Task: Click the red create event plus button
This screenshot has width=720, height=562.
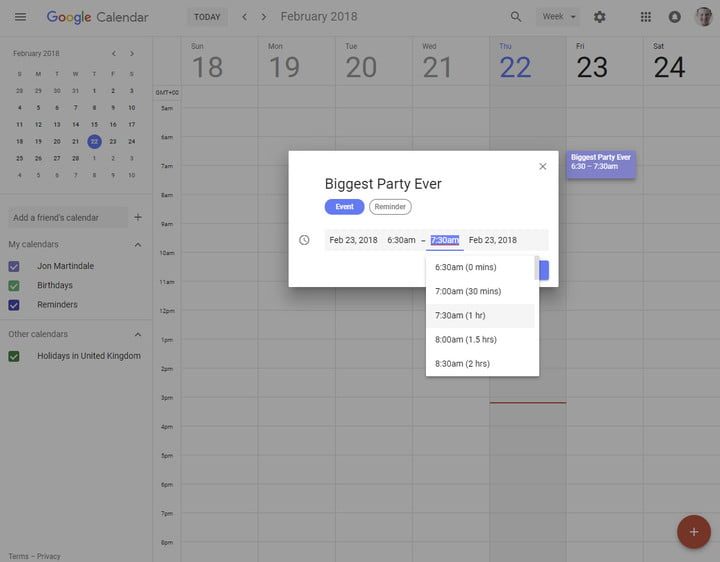Action: click(x=693, y=531)
